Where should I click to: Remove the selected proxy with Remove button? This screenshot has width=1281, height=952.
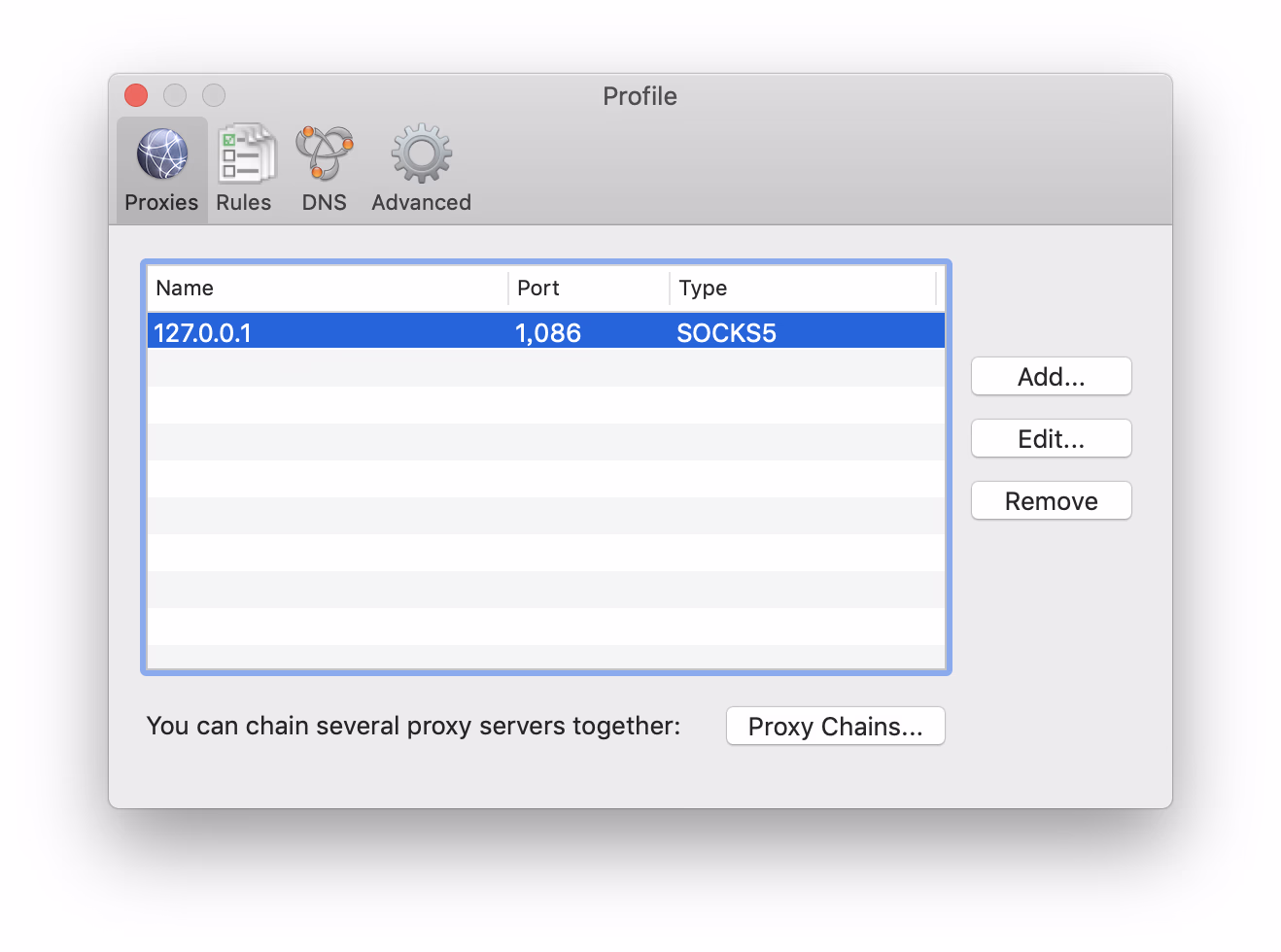click(1051, 501)
